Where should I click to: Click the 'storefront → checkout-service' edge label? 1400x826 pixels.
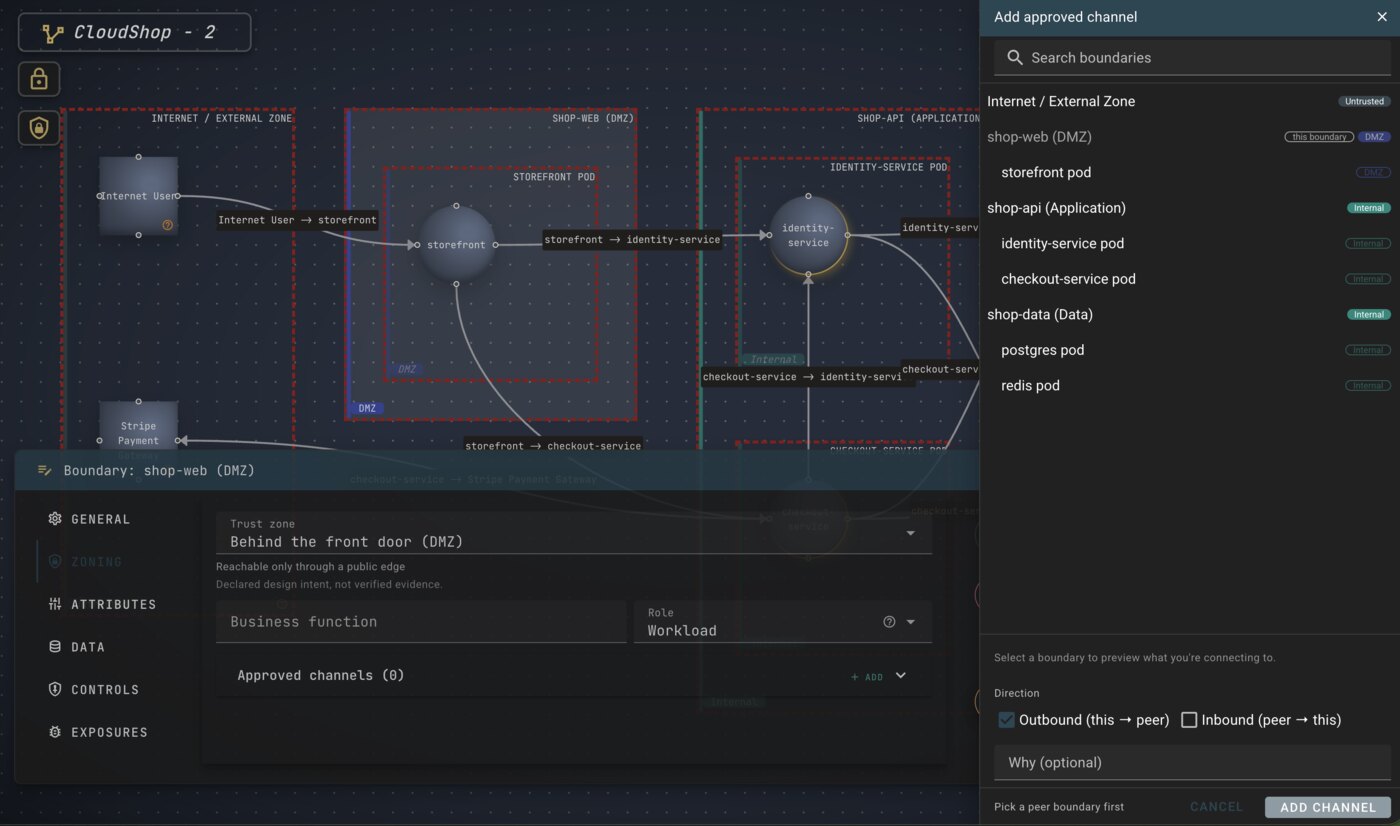click(x=553, y=446)
